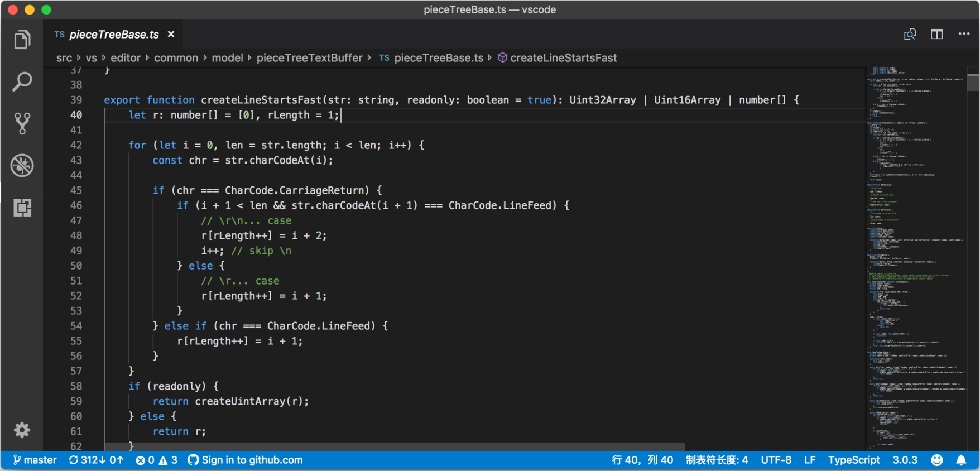Click the TS file icon in the breadcrumb
Viewport: 980px width, 471px height.
pos(384,57)
